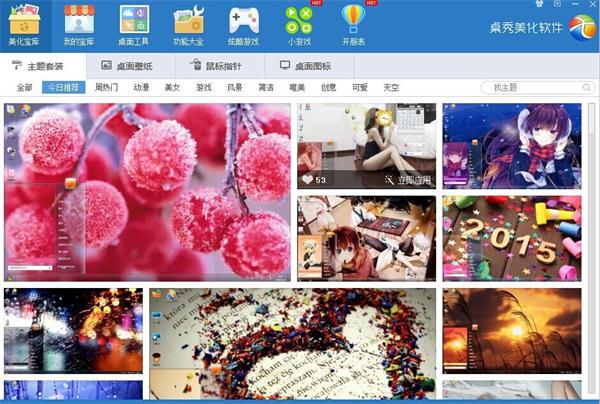Open the 功能大全 icon

point(188,19)
